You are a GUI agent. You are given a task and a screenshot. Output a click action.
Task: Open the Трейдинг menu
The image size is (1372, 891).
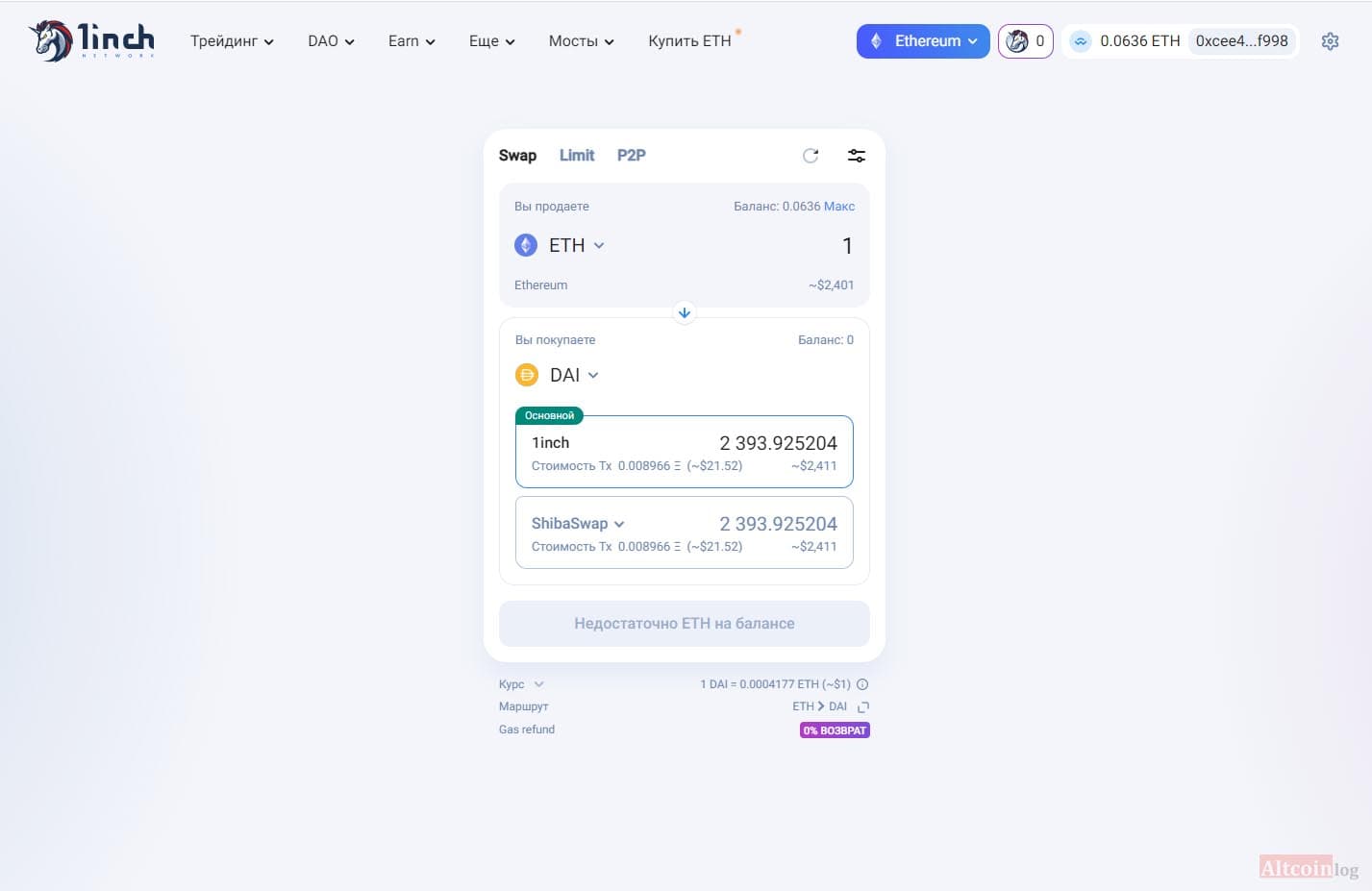[232, 41]
